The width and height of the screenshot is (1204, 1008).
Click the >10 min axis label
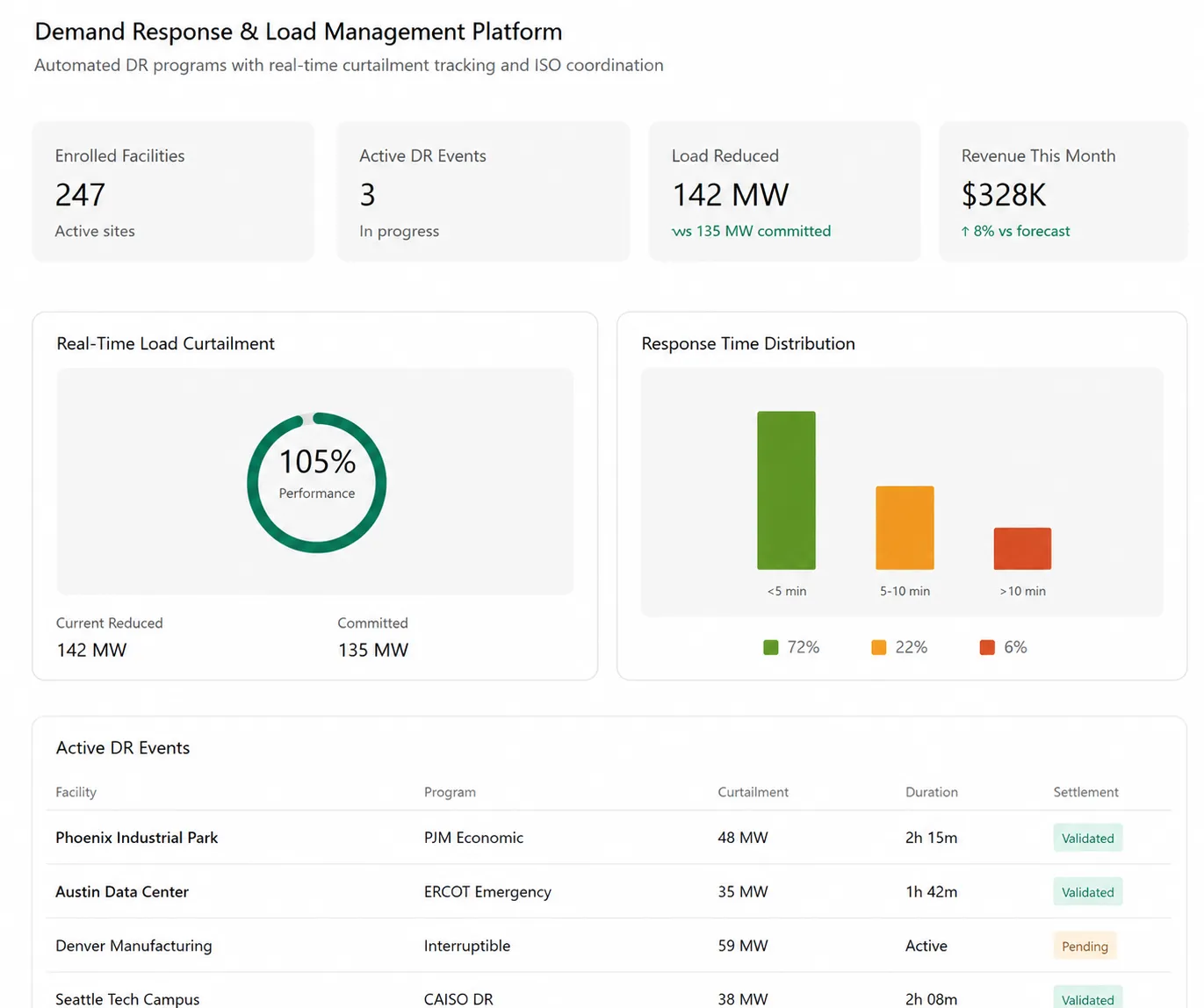pyautogui.click(x=1022, y=591)
